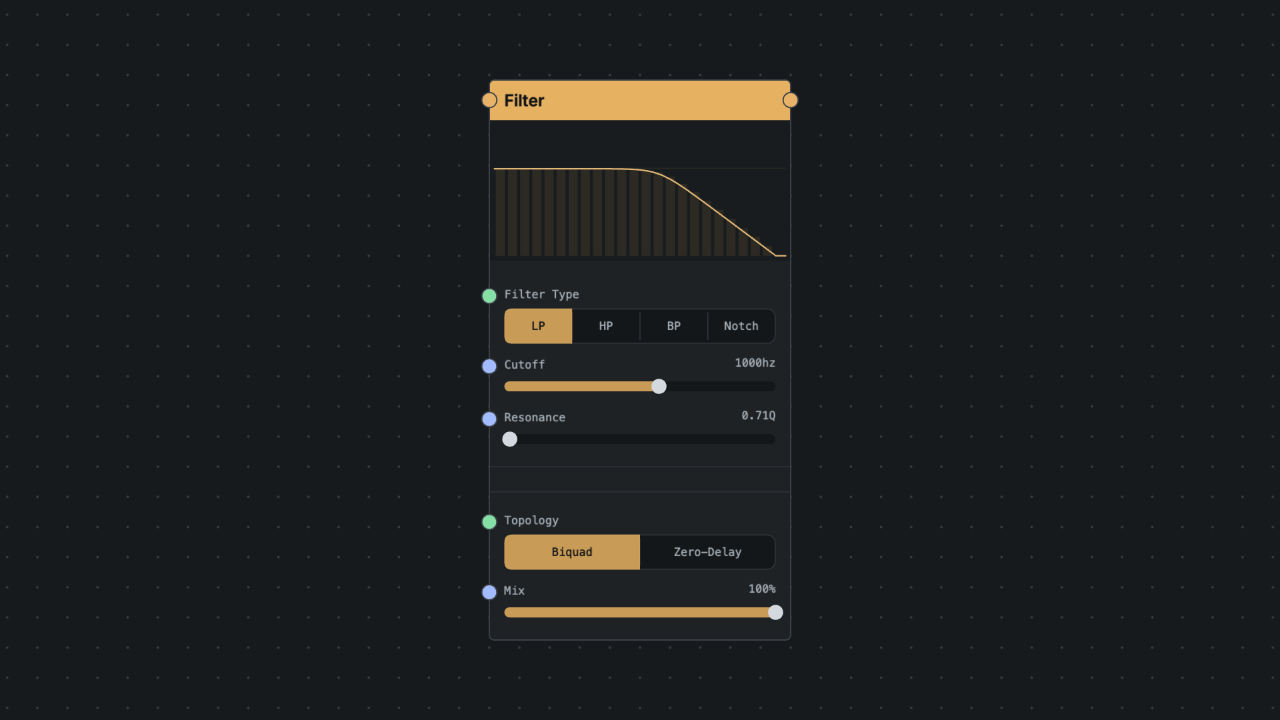Set filter type to Notch
Screen dimensions: 1280x720
(741, 326)
